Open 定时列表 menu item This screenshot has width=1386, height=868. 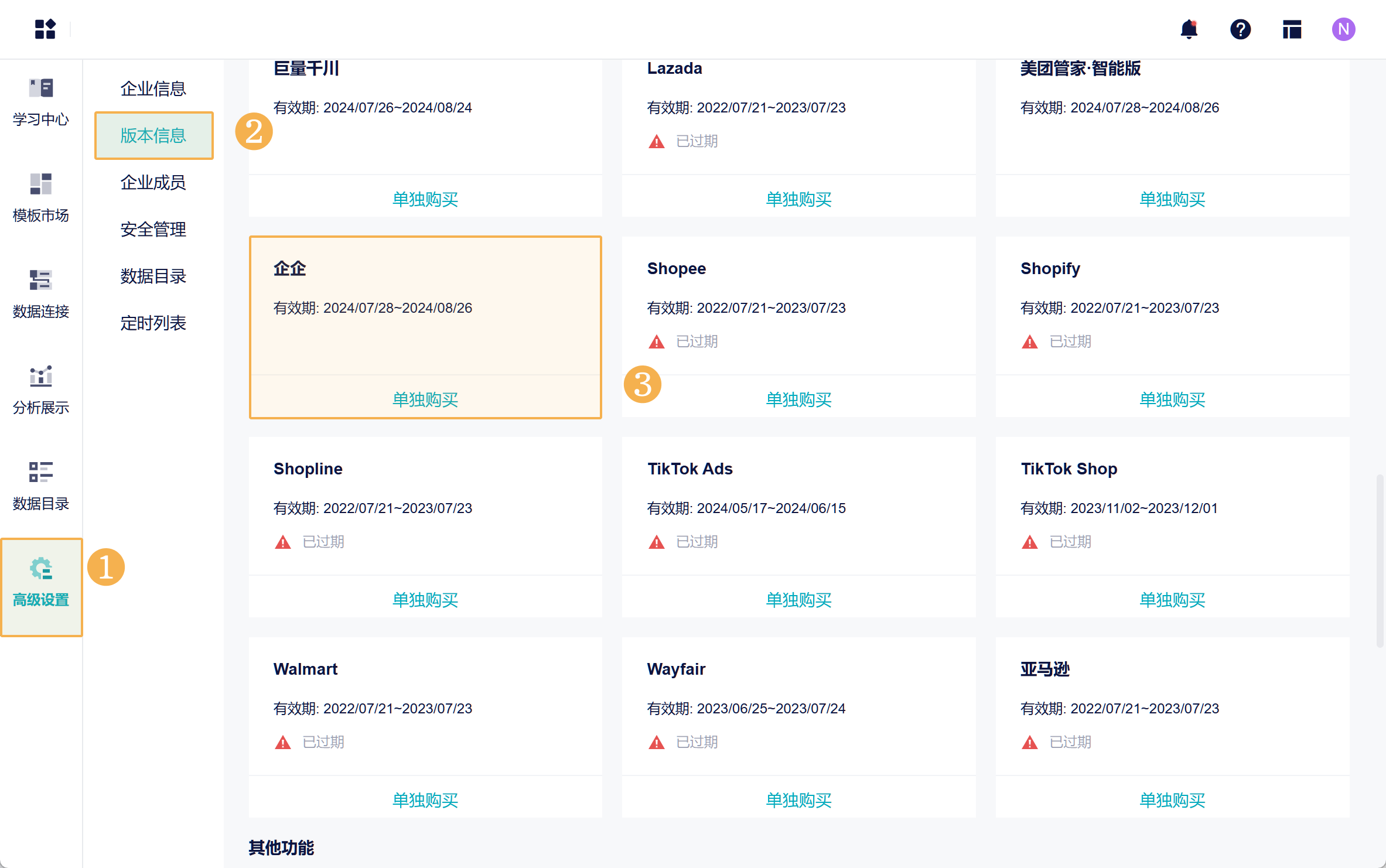(x=153, y=323)
